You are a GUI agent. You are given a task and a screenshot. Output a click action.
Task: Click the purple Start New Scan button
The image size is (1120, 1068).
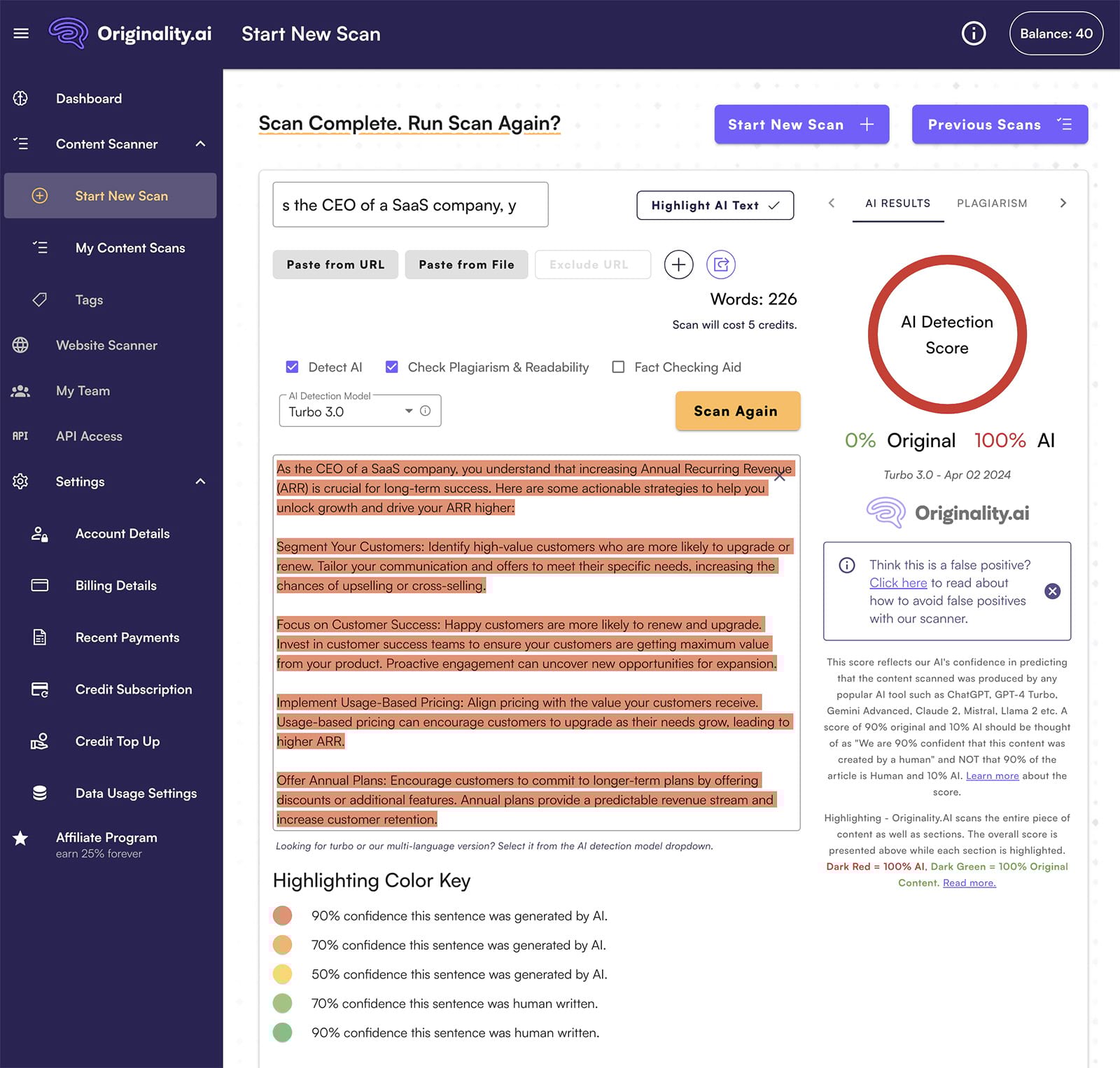801,125
